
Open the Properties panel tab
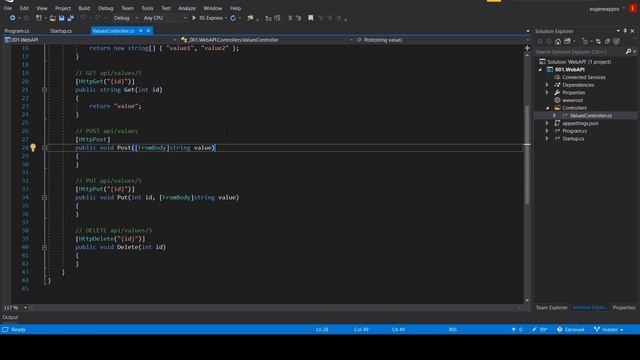pyautogui.click(x=624, y=307)
